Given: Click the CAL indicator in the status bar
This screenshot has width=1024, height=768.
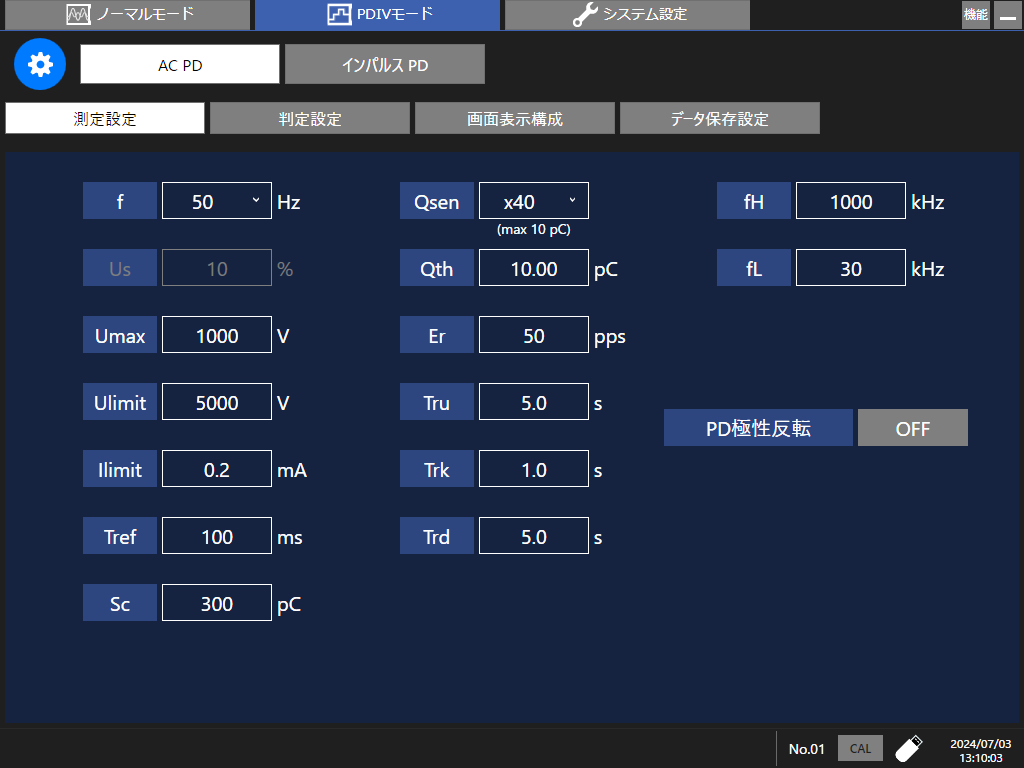Looking at the screenshot, I should coord(859,747).
